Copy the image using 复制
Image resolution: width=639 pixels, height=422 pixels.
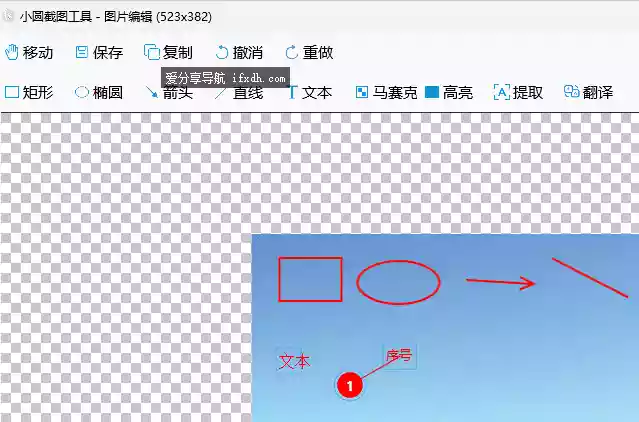point(168,53)
